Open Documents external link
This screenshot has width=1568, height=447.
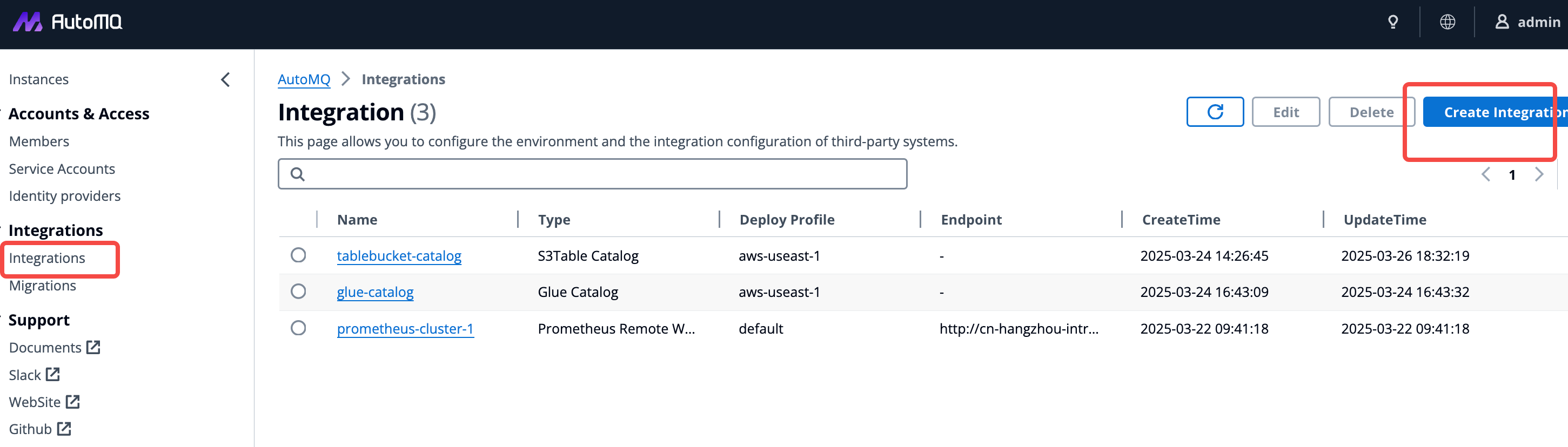point(54,347)
